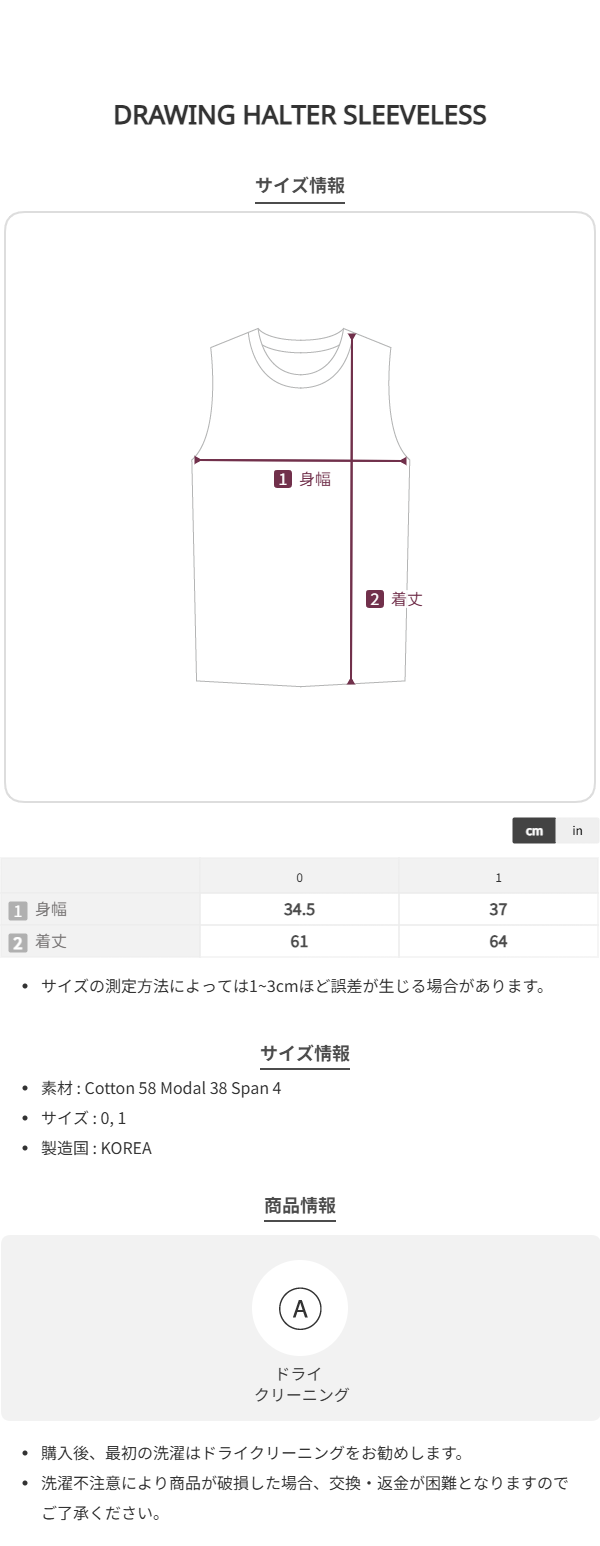Click the 商品情報 section heading
The height and width of the screenshot is (1546, 600).
[300, 1206]
